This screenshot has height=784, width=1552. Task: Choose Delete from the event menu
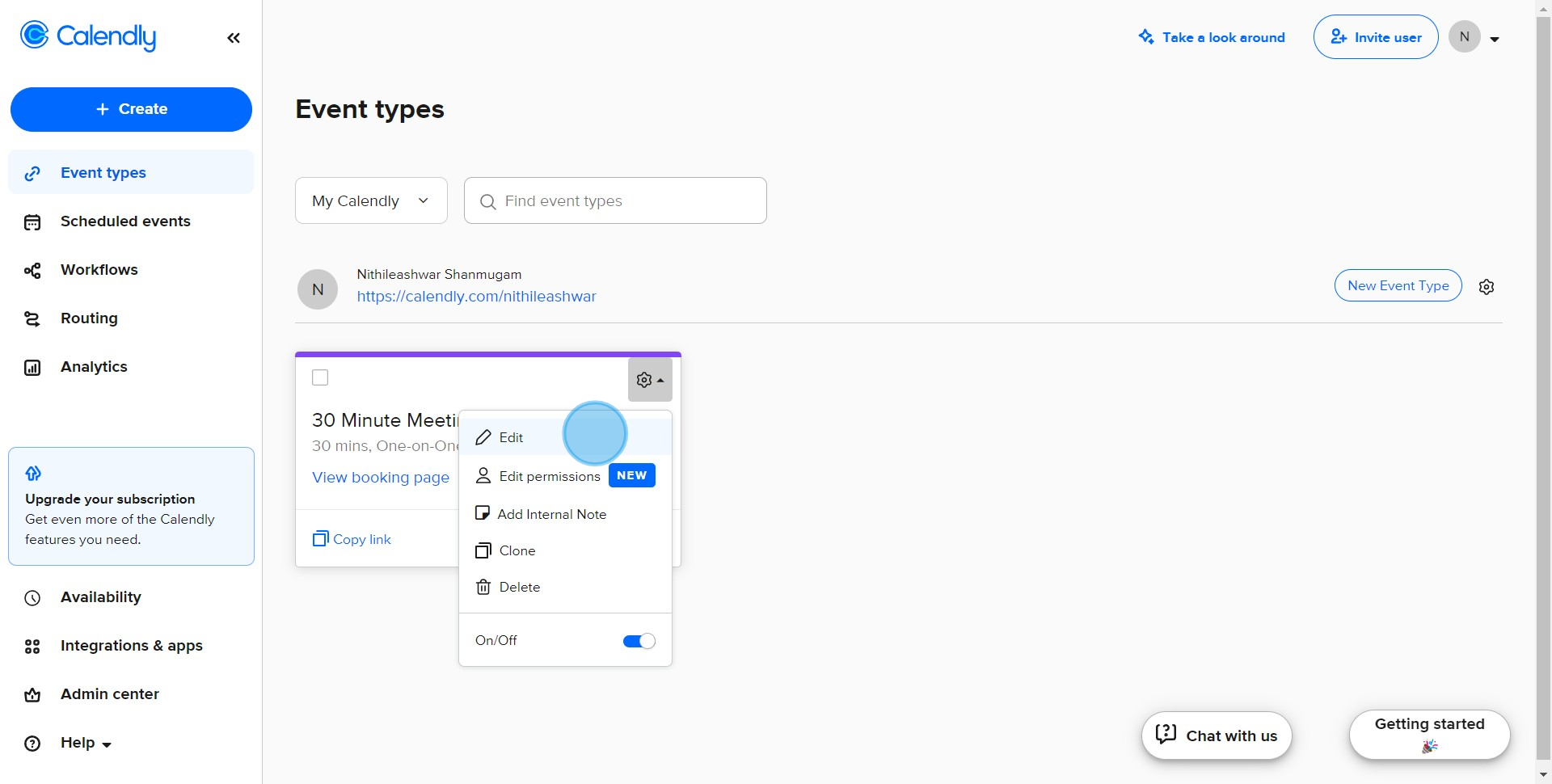point(565,587)
